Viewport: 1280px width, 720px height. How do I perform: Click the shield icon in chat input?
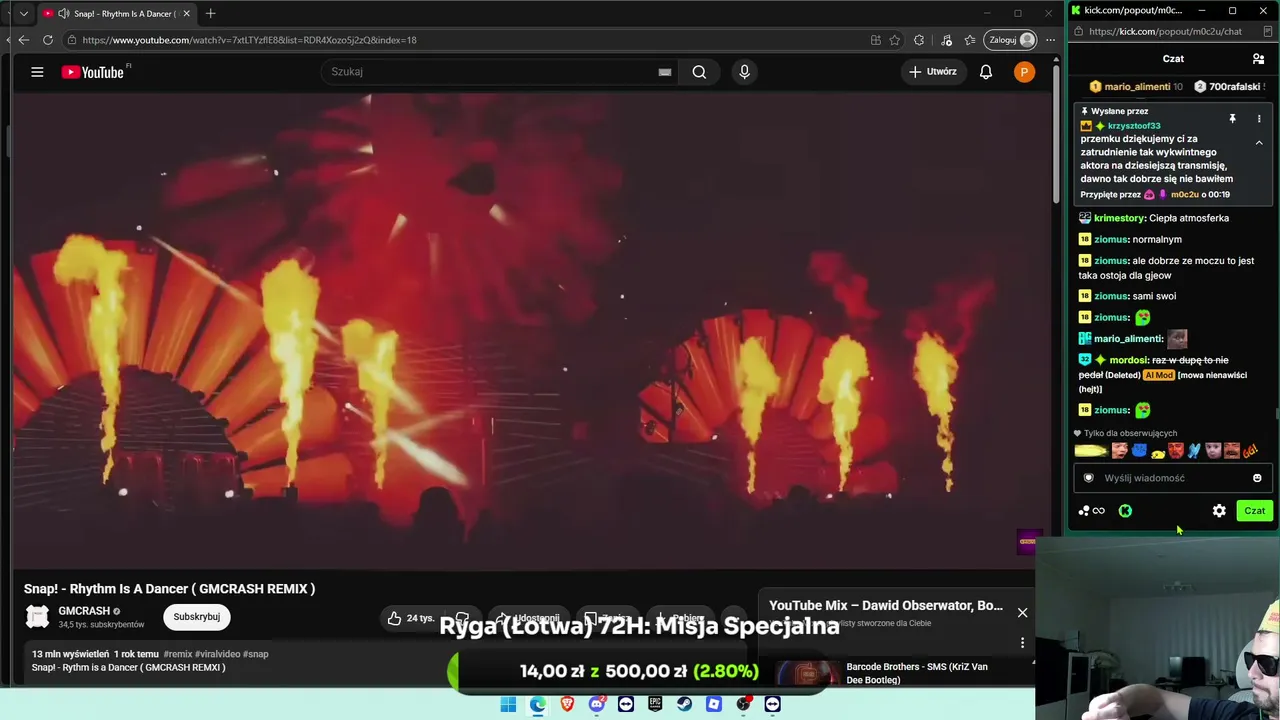pyautogui.click(x=1089, y=478)
